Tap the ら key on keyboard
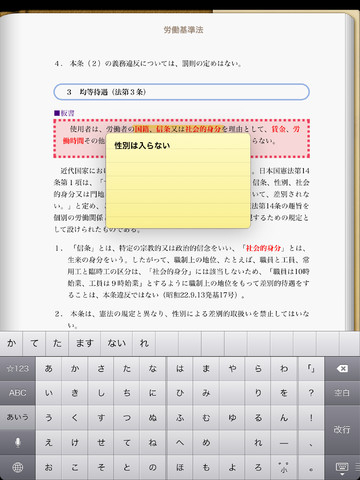 pyautogui.click(x=258, y=368)
